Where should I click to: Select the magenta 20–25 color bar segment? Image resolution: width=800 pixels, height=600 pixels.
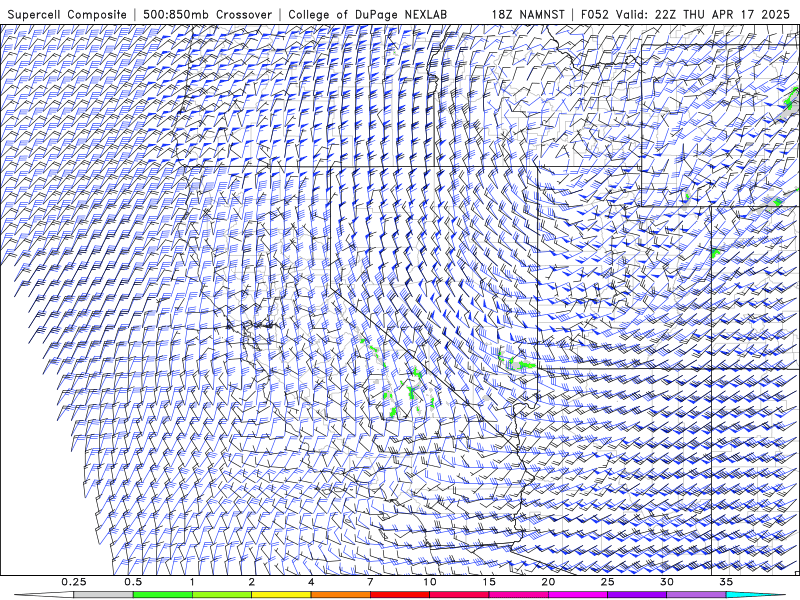point(578,595)
